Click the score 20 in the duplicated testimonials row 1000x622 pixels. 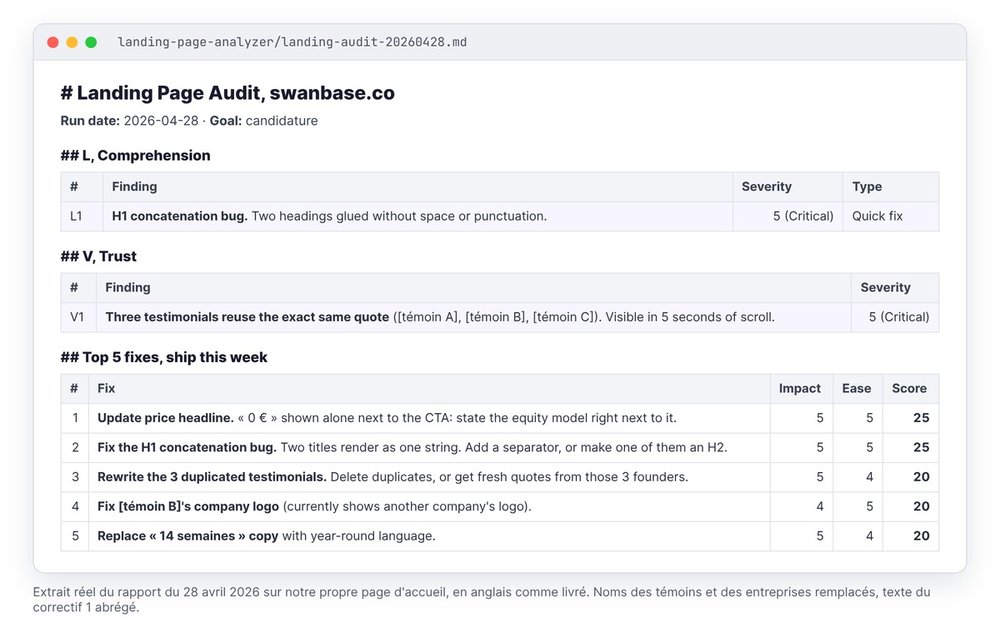coord(921,477)
